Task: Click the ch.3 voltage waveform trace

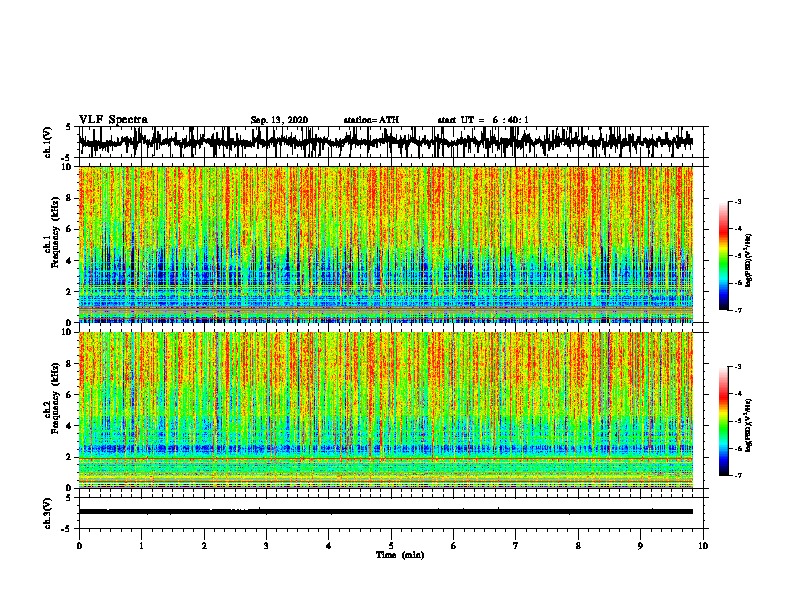Action: [x=386, y=512]
